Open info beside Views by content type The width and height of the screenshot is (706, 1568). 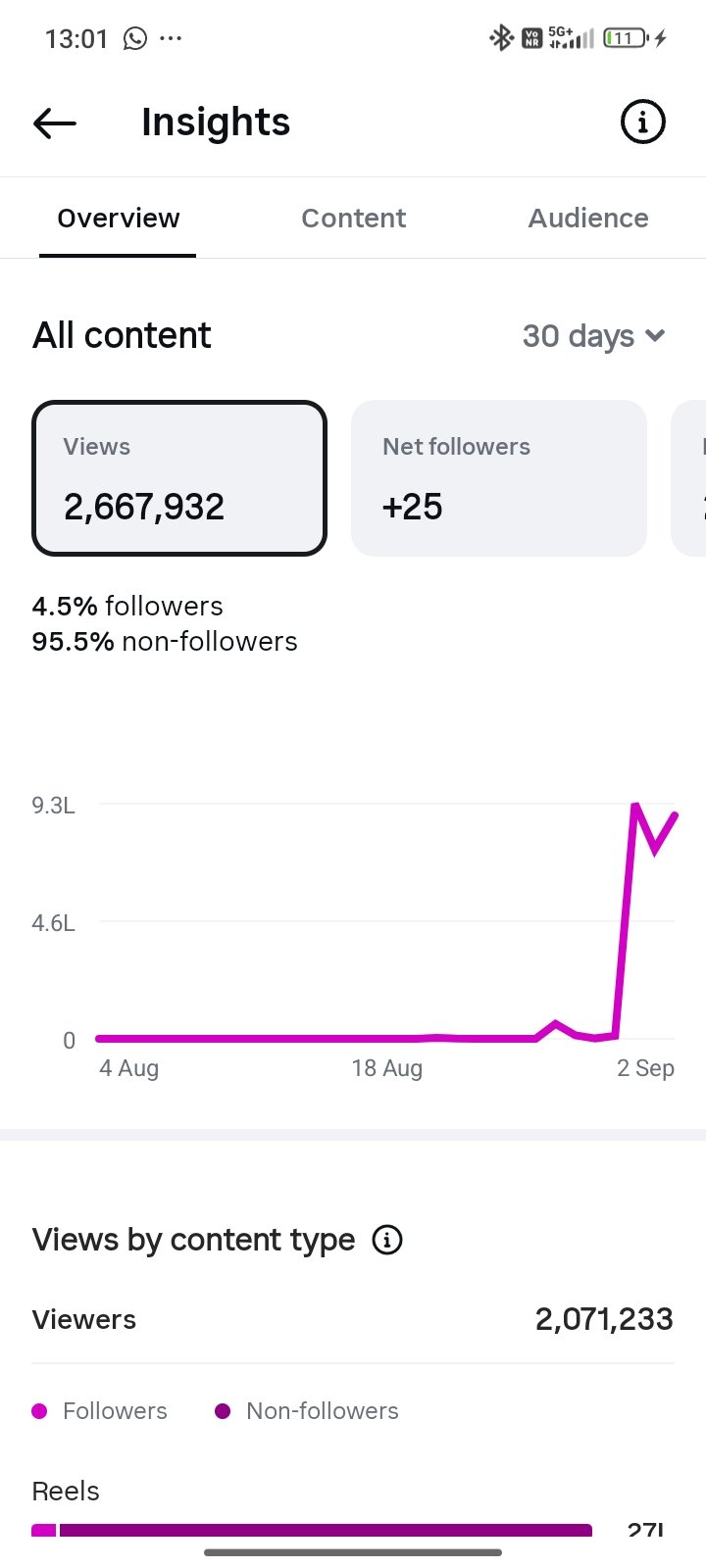tap(387, 1240)
